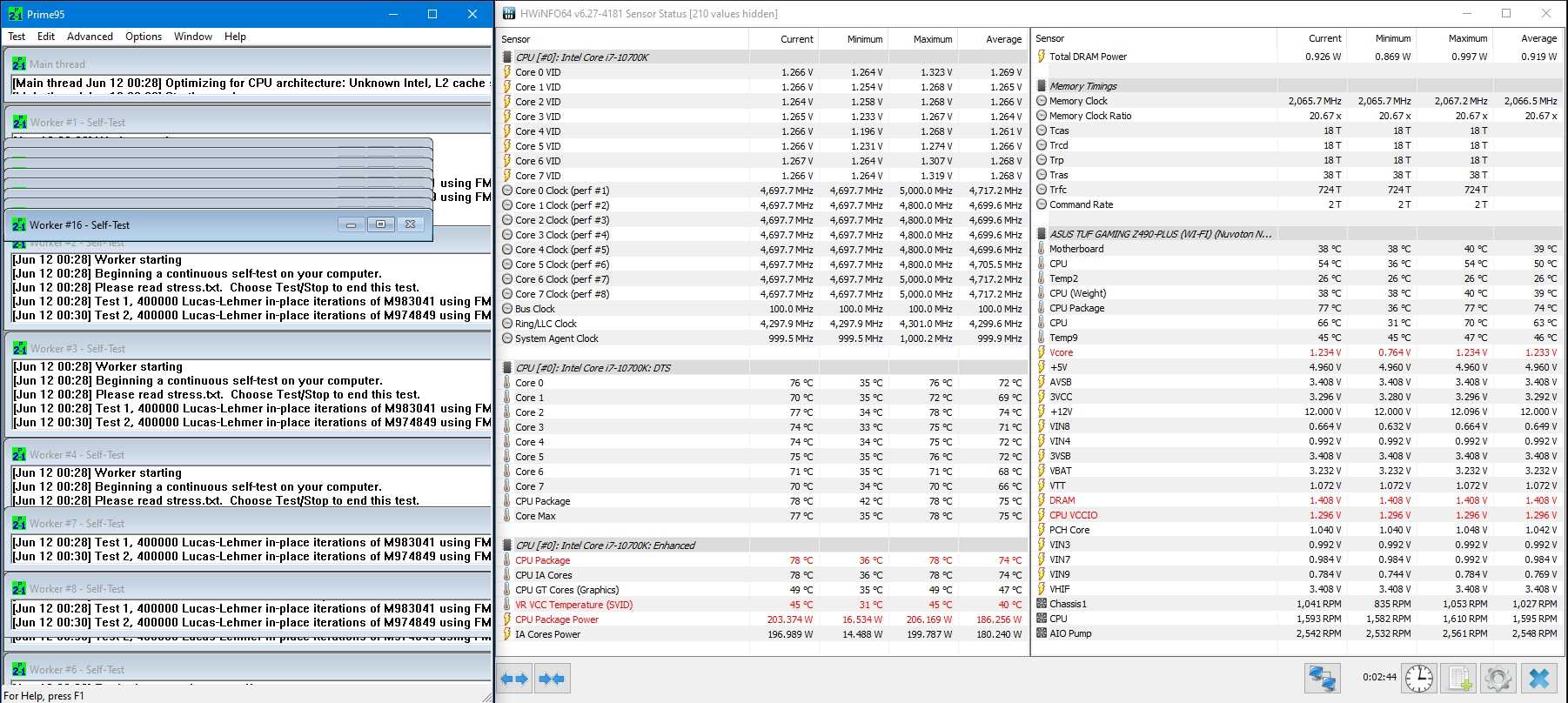1568x703 pixels.
Task: Open sensor settings gear icon
Action: [x=1498, y=679]
